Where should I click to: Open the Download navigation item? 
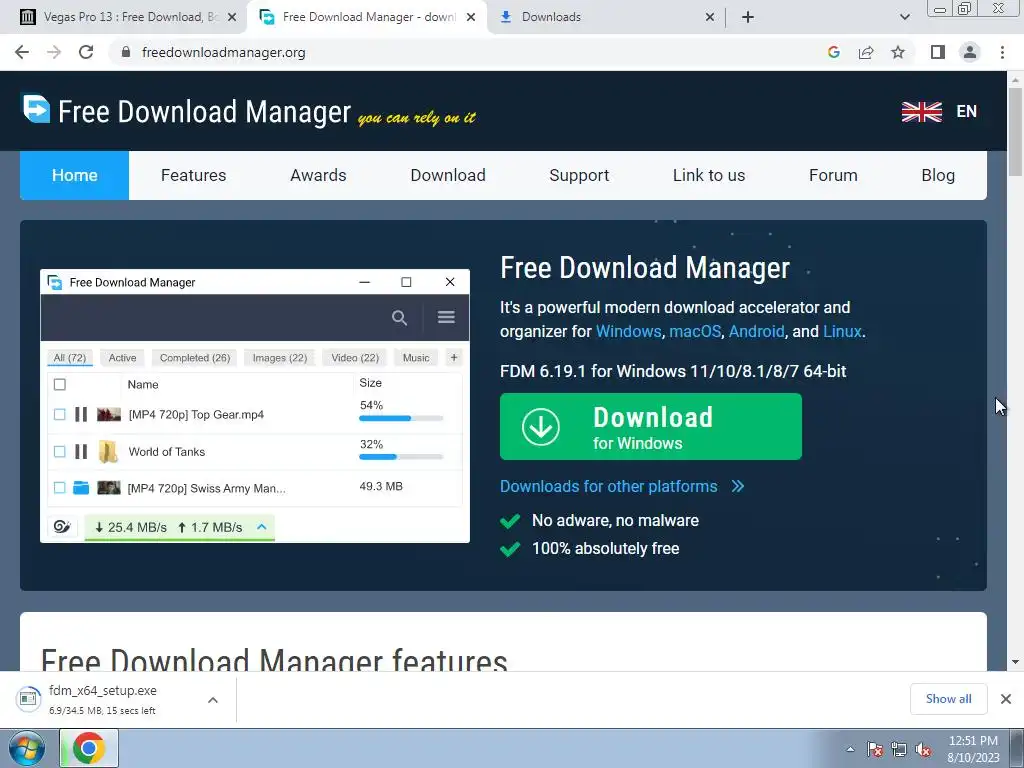(448, 175)
